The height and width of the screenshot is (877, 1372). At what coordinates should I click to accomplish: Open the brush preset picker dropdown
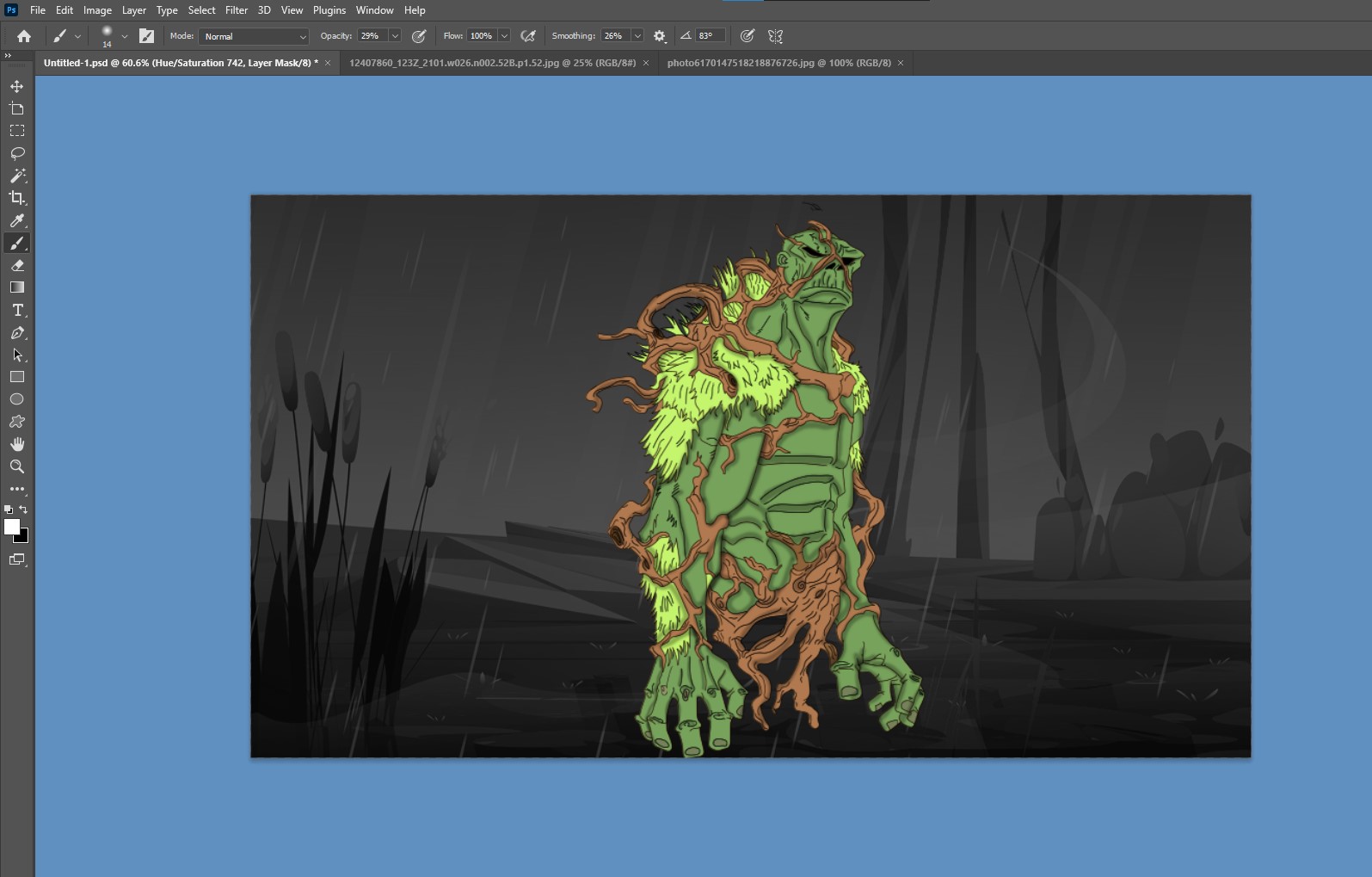coord(125,36)
